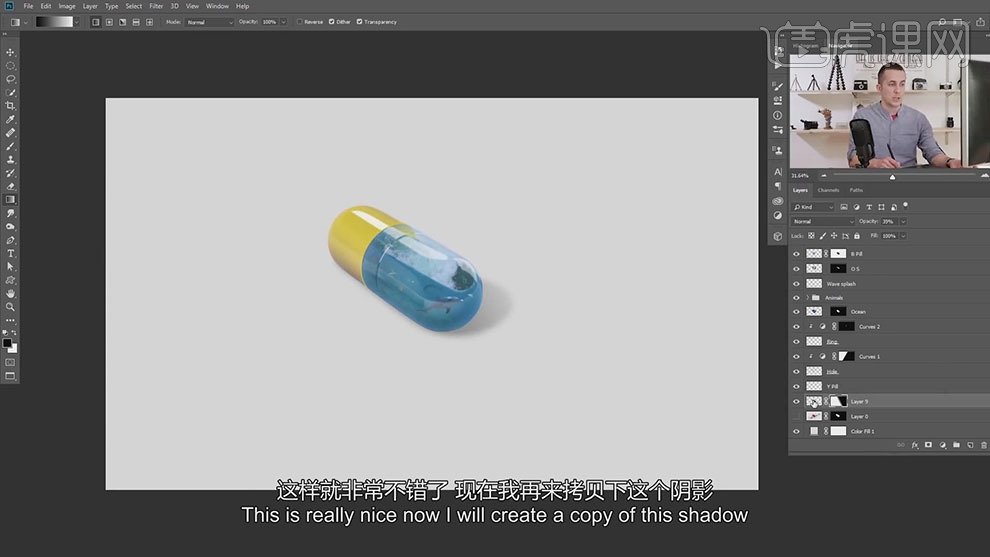Image resolution: width=990 pixels, height=557 pixels.
Task: Open the Window menu
Action: point(217,6)
